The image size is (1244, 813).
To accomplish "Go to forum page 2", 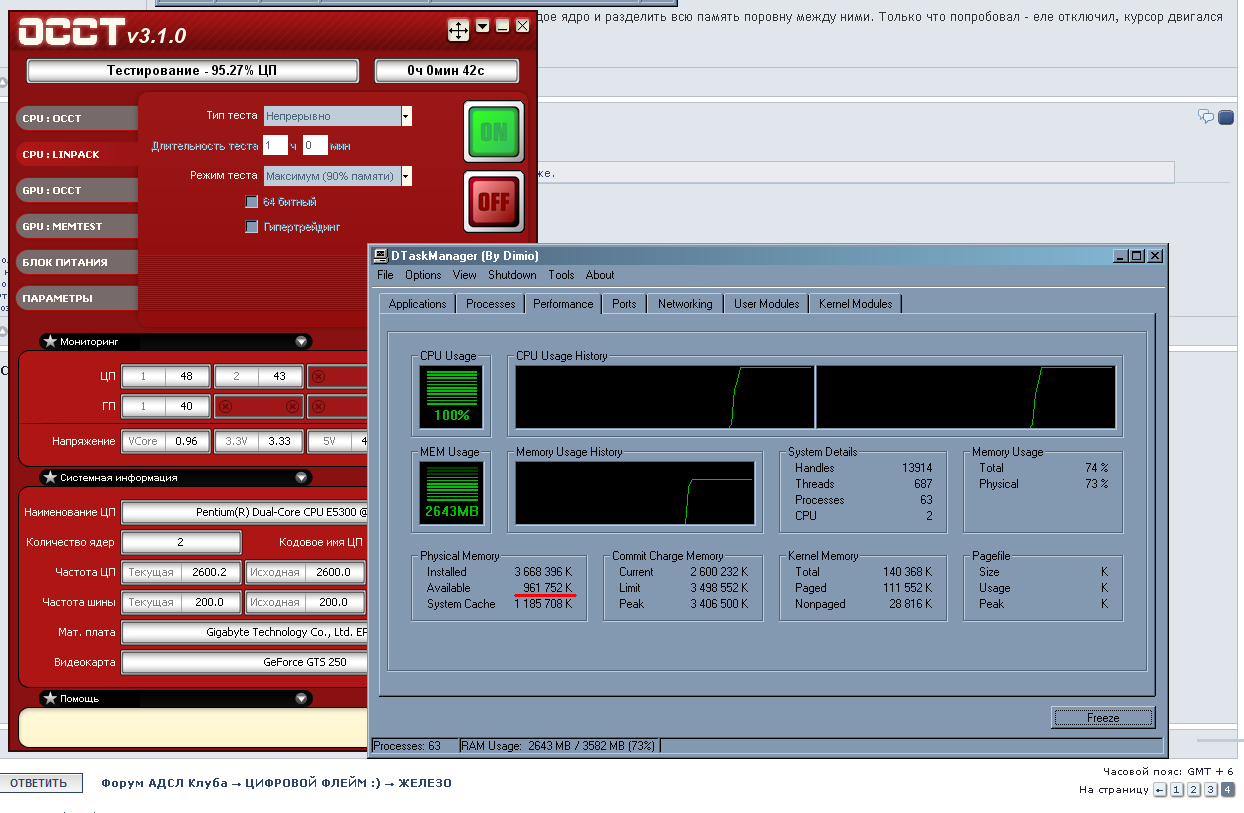I will click(x=1194, y=790).
